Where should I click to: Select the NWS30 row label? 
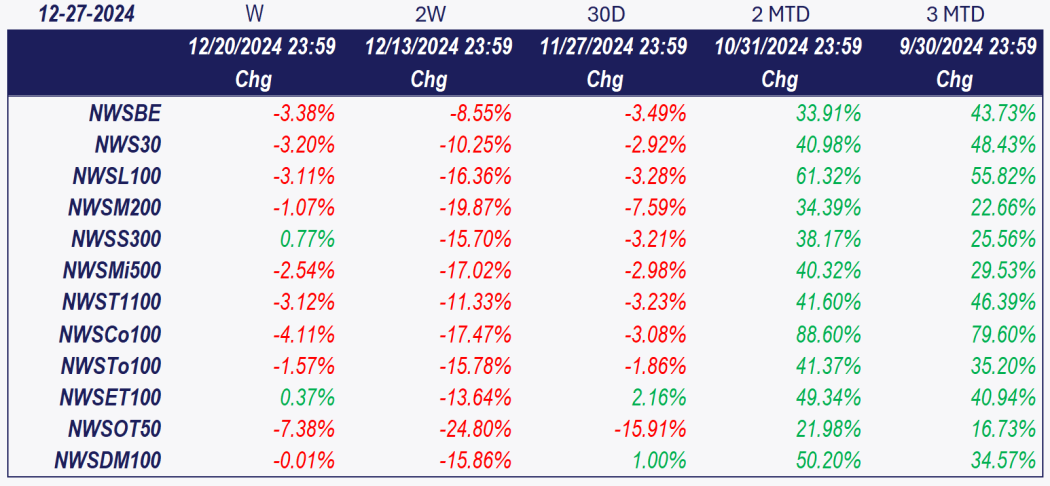128,145
